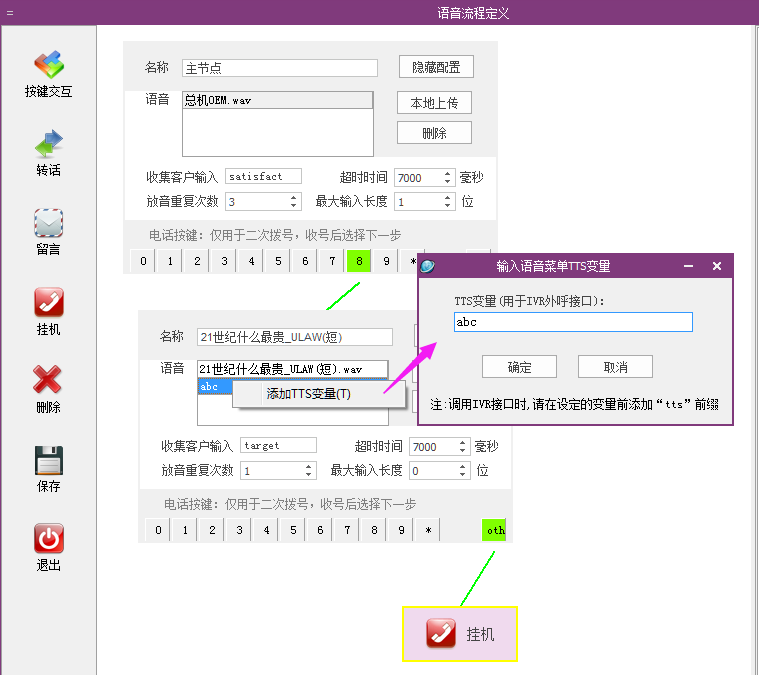Adjust the 放音重复次数 spinner showing 3

(x=262, y=201)
